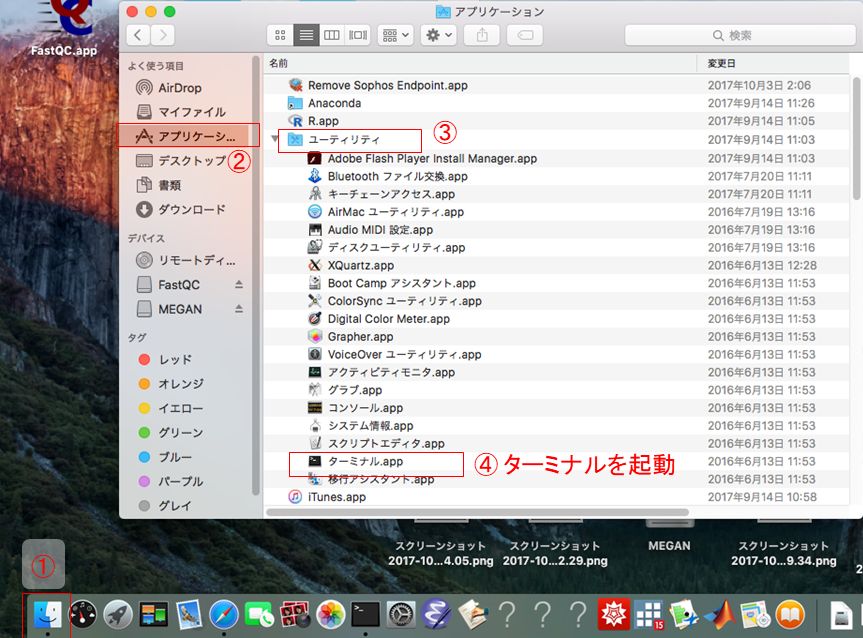The image size is (863, 638).
Task: Open iBooks orange book icon in Dock
Action: click(x=790, y=614)
